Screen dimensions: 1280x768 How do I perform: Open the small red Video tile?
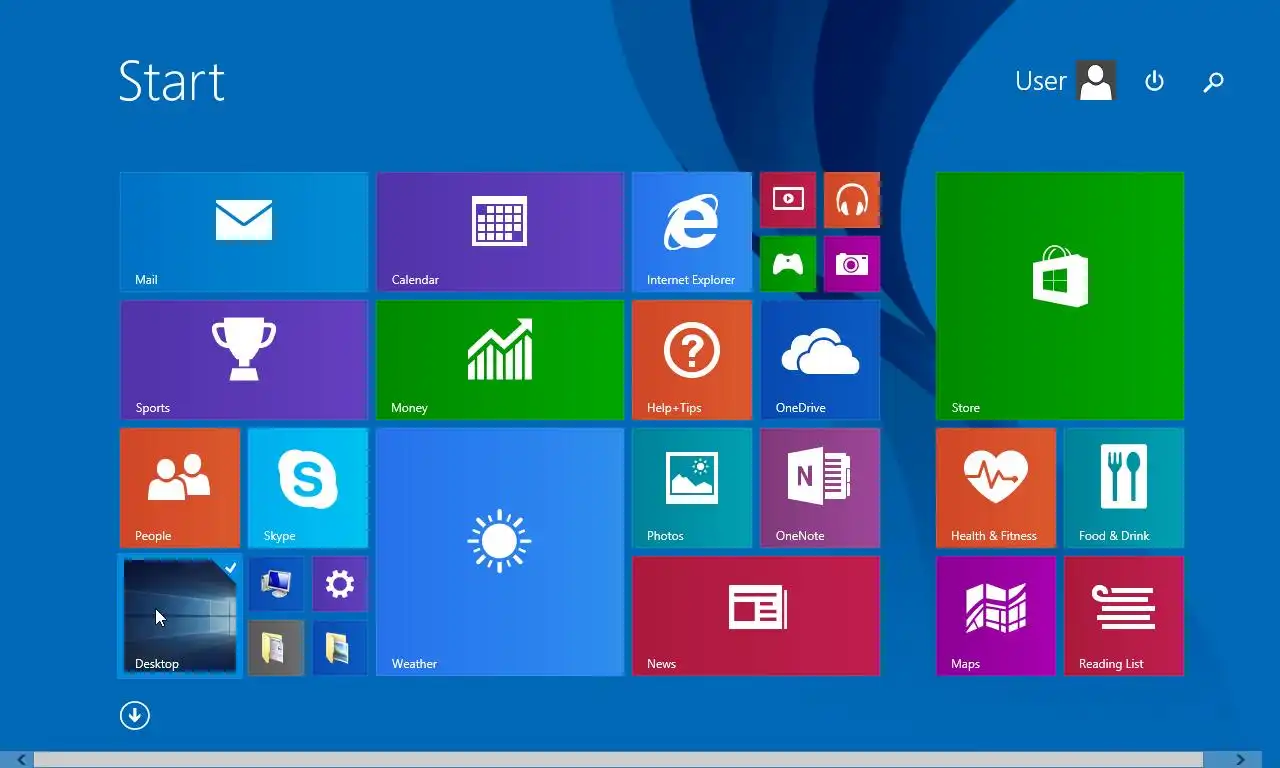click(788, 200)
